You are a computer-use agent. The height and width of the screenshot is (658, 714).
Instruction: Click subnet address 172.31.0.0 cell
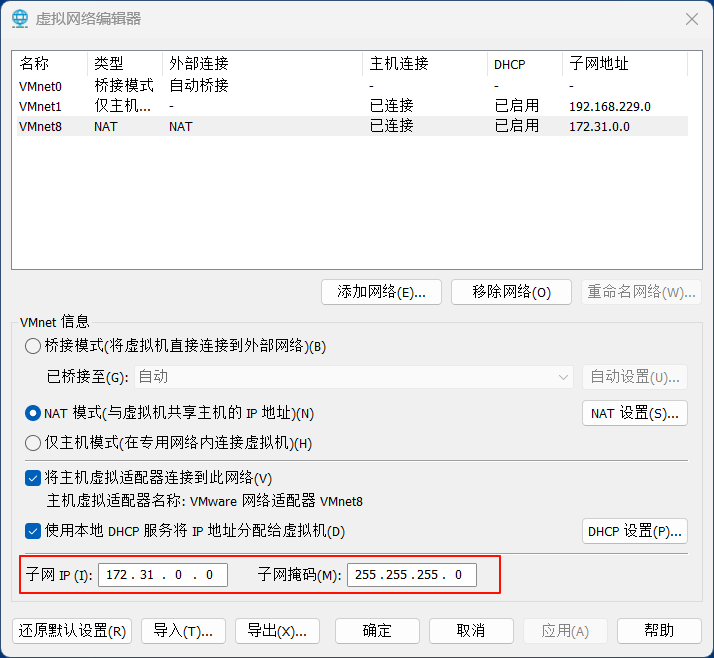click(x=599, y=127)
